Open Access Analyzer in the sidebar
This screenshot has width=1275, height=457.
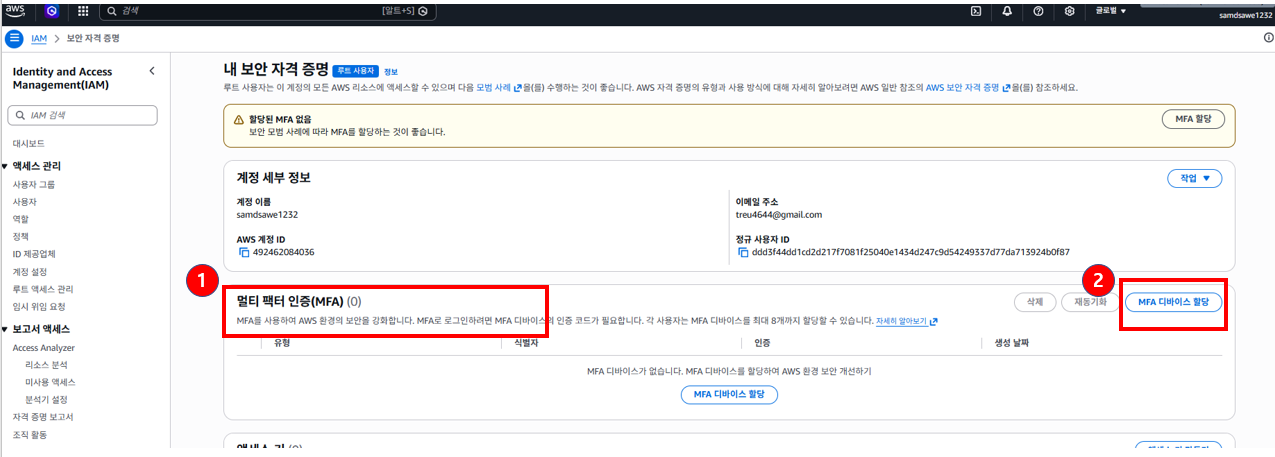tap(44, 348)
